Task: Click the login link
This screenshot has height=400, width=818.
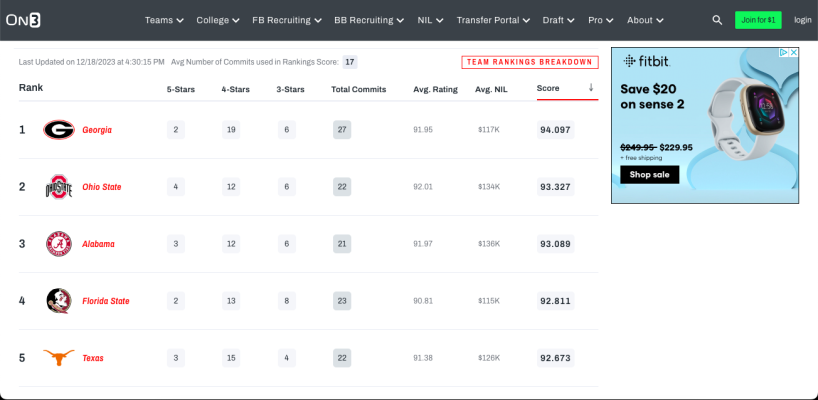Action: [803, 20]
